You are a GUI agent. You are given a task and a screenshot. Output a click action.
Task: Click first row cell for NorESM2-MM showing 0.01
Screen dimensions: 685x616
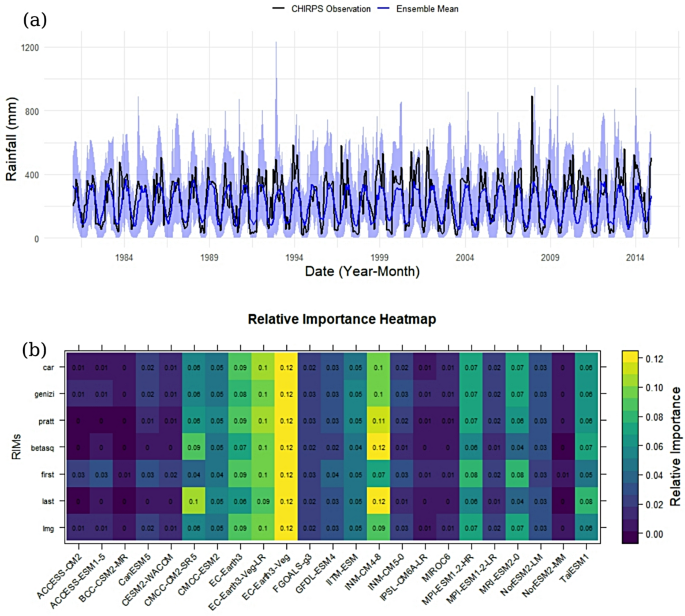pyautogui.click(x=564, y=474)
